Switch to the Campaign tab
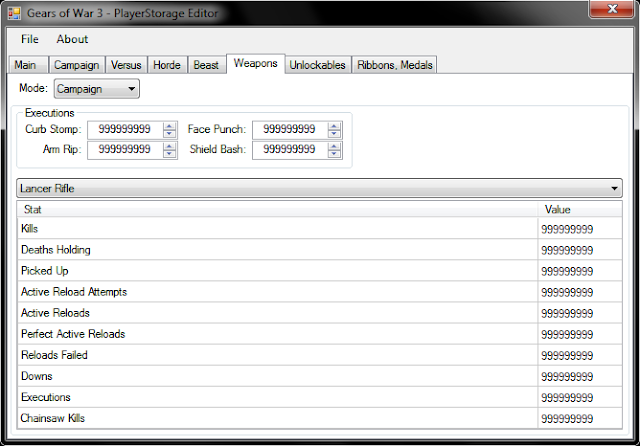The width and height of the screenshot is (640, 446). (77, 65)
